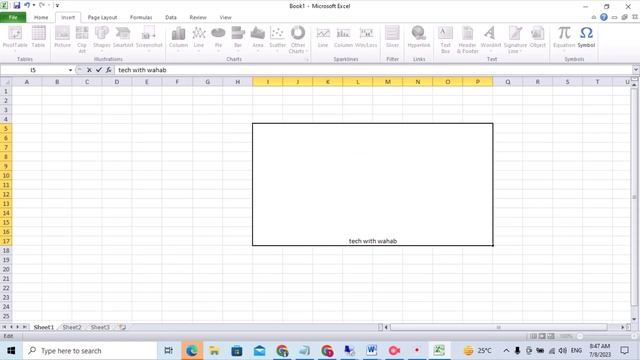Viewport: 640px width, 360px height.
Task: Open the Area chart gallery
Action: pyautogui.click(x=258, y=38)
